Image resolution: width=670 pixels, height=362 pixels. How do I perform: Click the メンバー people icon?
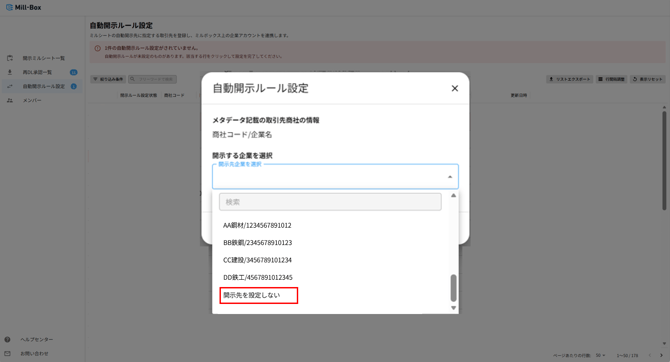(x=10, y=100)
